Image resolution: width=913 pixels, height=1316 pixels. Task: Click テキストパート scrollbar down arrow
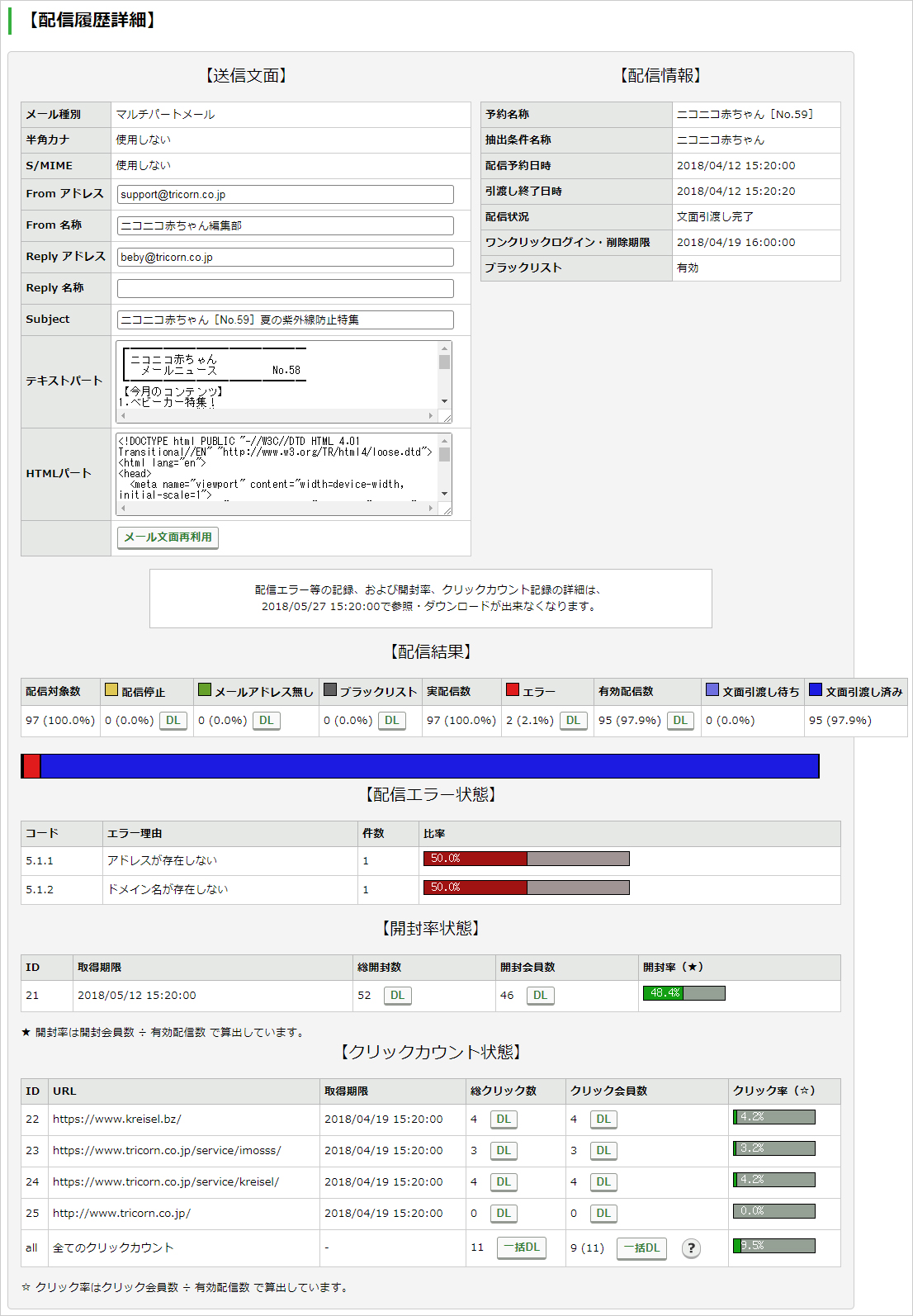point(445,402)
